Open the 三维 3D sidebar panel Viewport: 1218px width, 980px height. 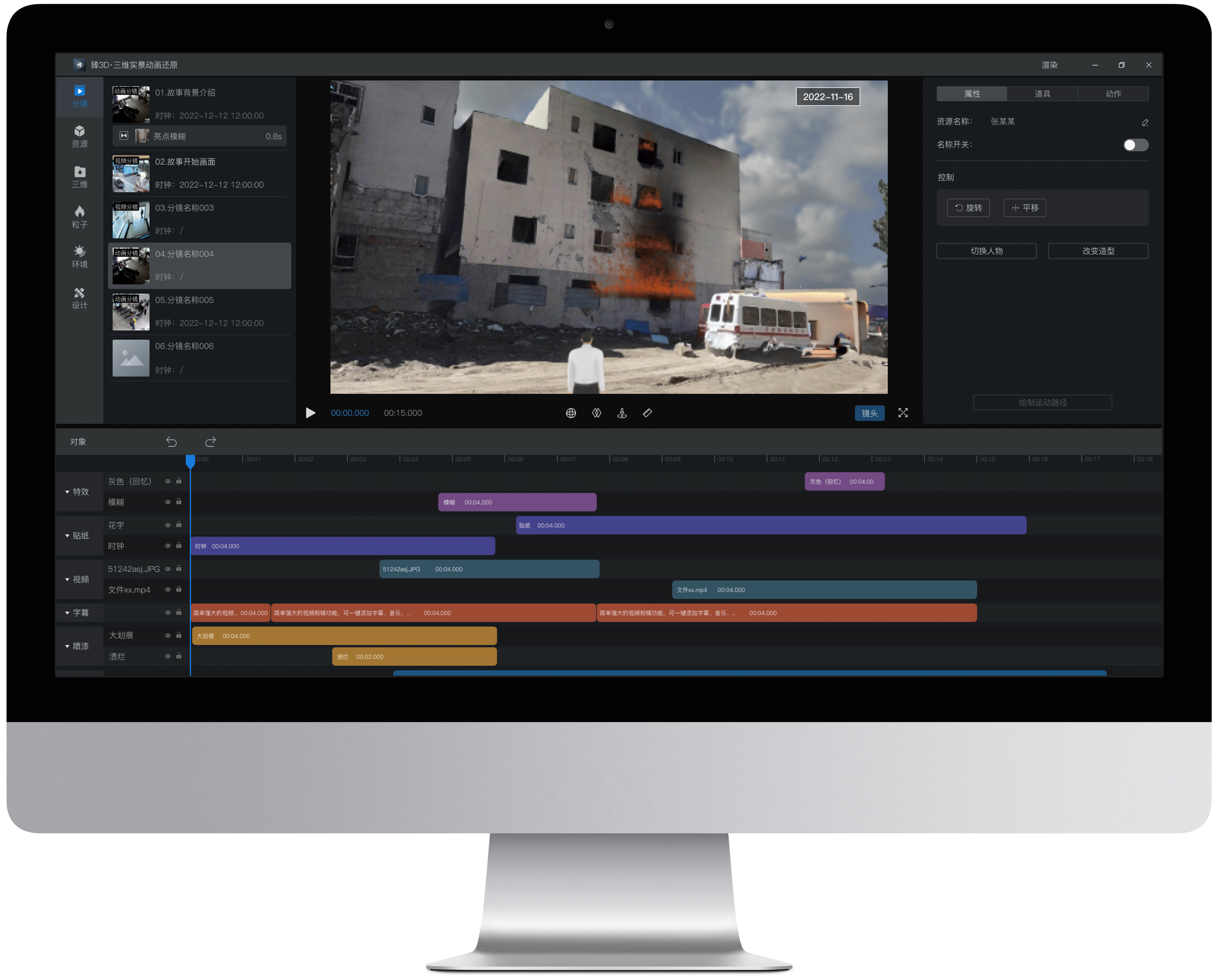click(80, 177)
